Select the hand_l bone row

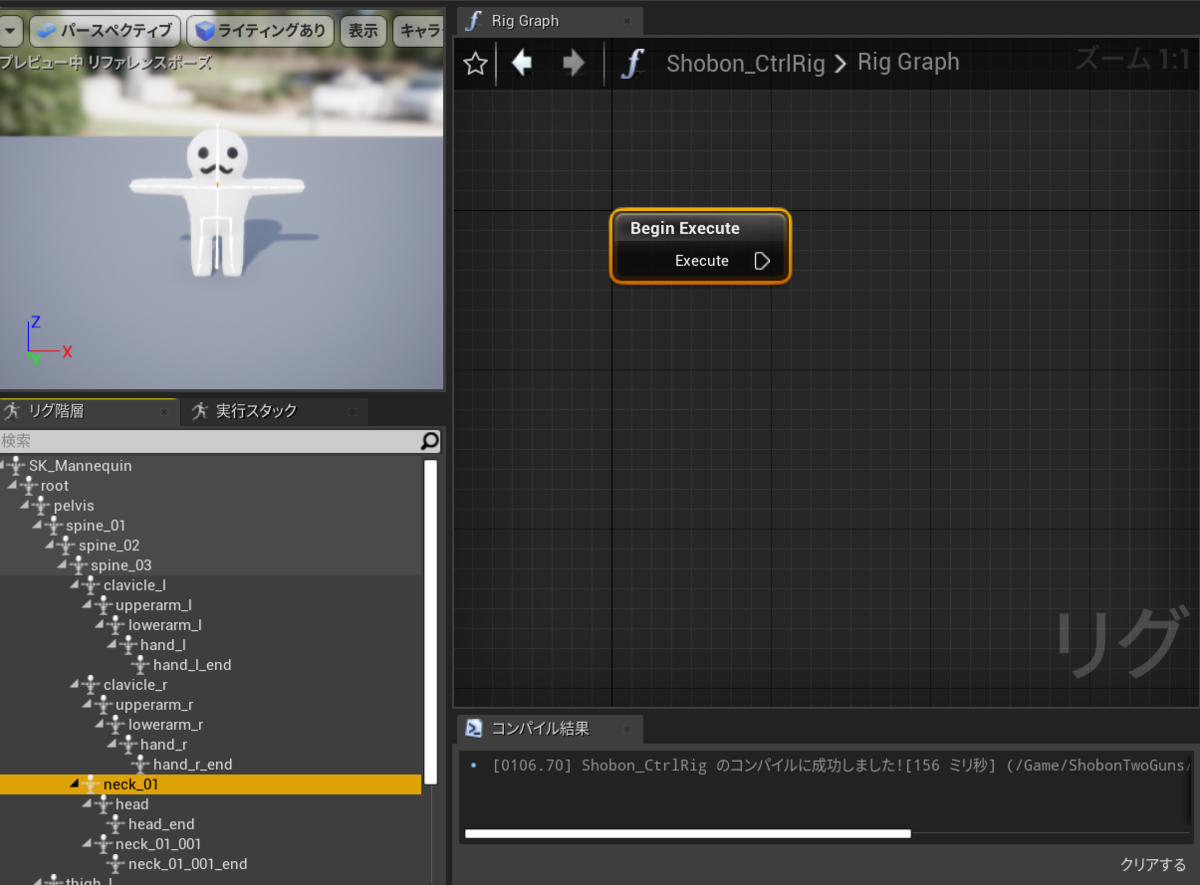[210, 645]
